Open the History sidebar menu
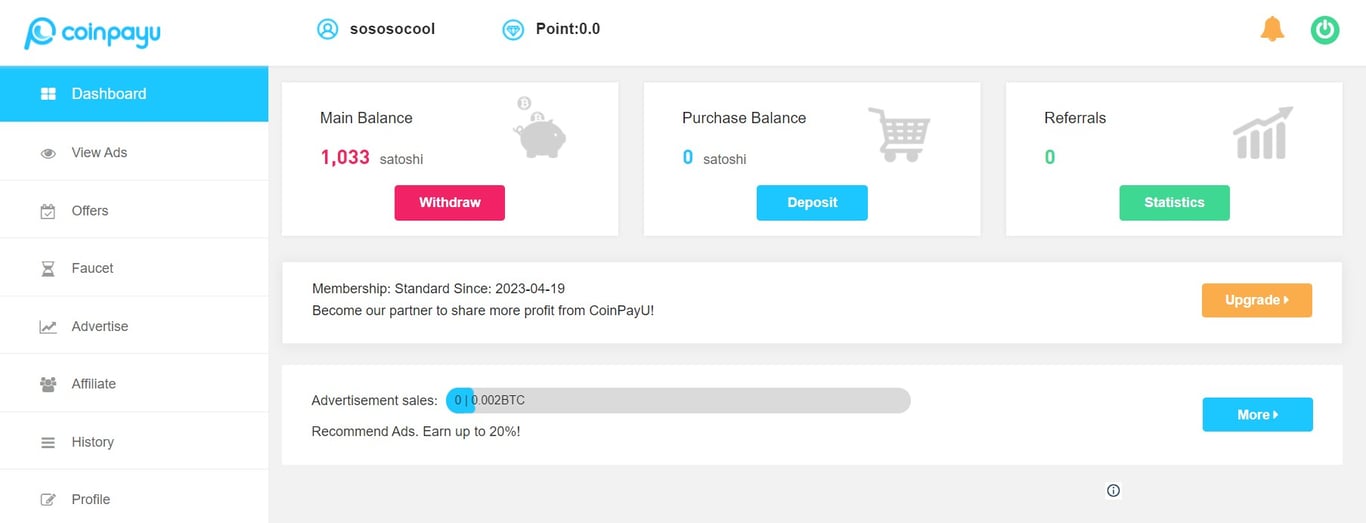Screen dimensions: 1366x523 coord(134,442)
